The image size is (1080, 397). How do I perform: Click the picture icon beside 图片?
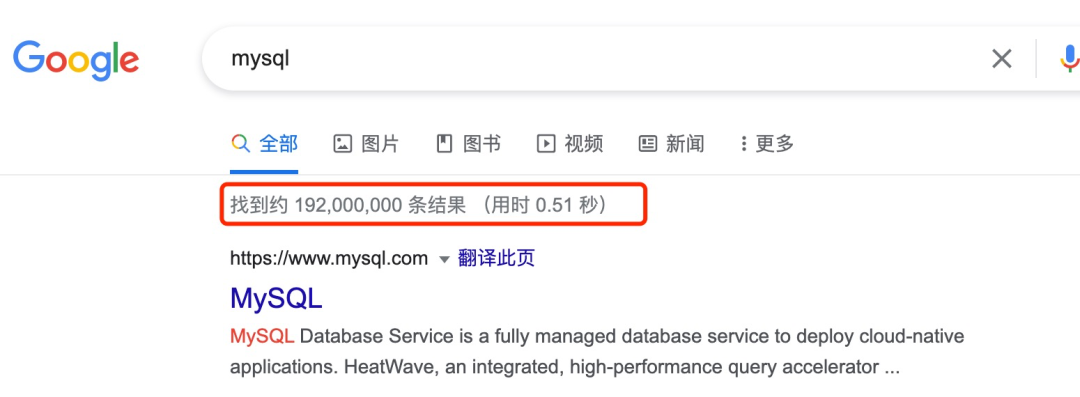[x=342, y=143]
